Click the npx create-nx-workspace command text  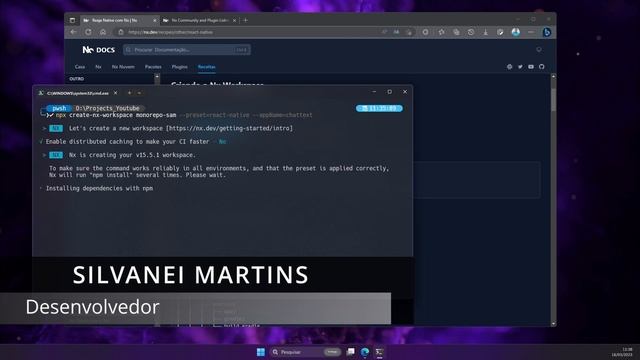click(116, 115)
